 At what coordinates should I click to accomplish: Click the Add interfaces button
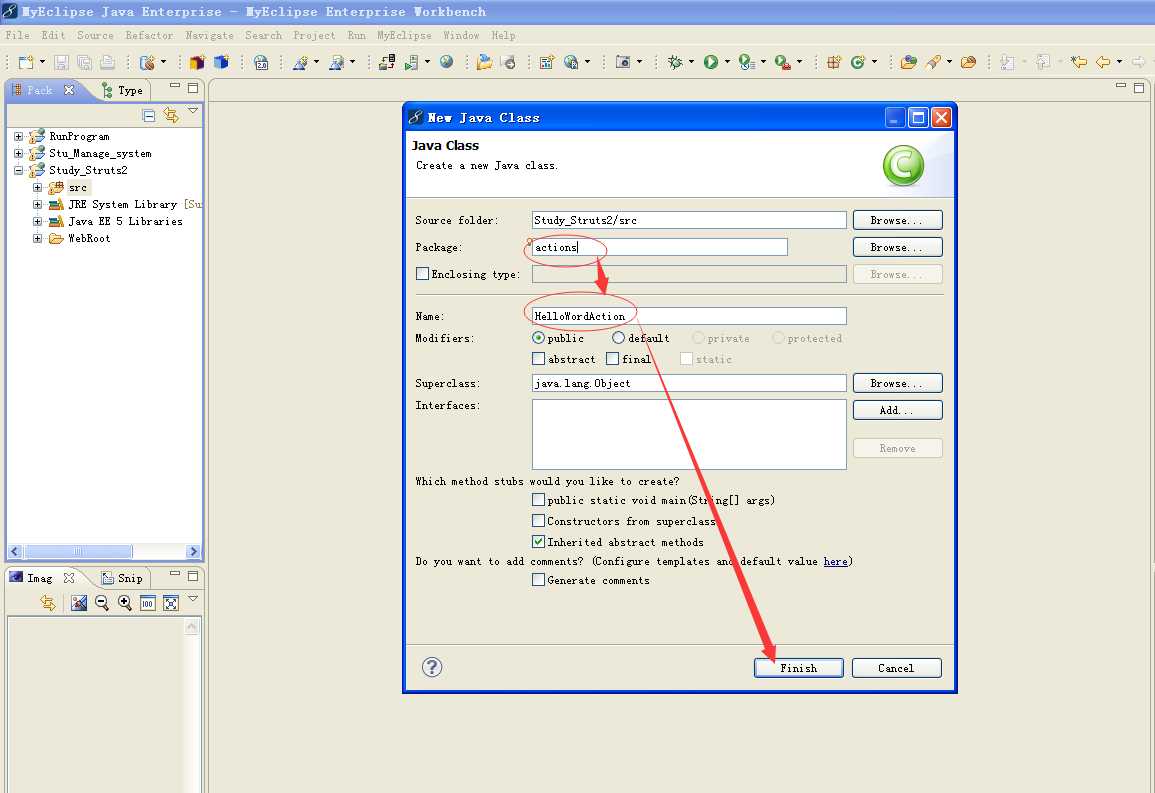pyautogui.click(x=897, y=410)
